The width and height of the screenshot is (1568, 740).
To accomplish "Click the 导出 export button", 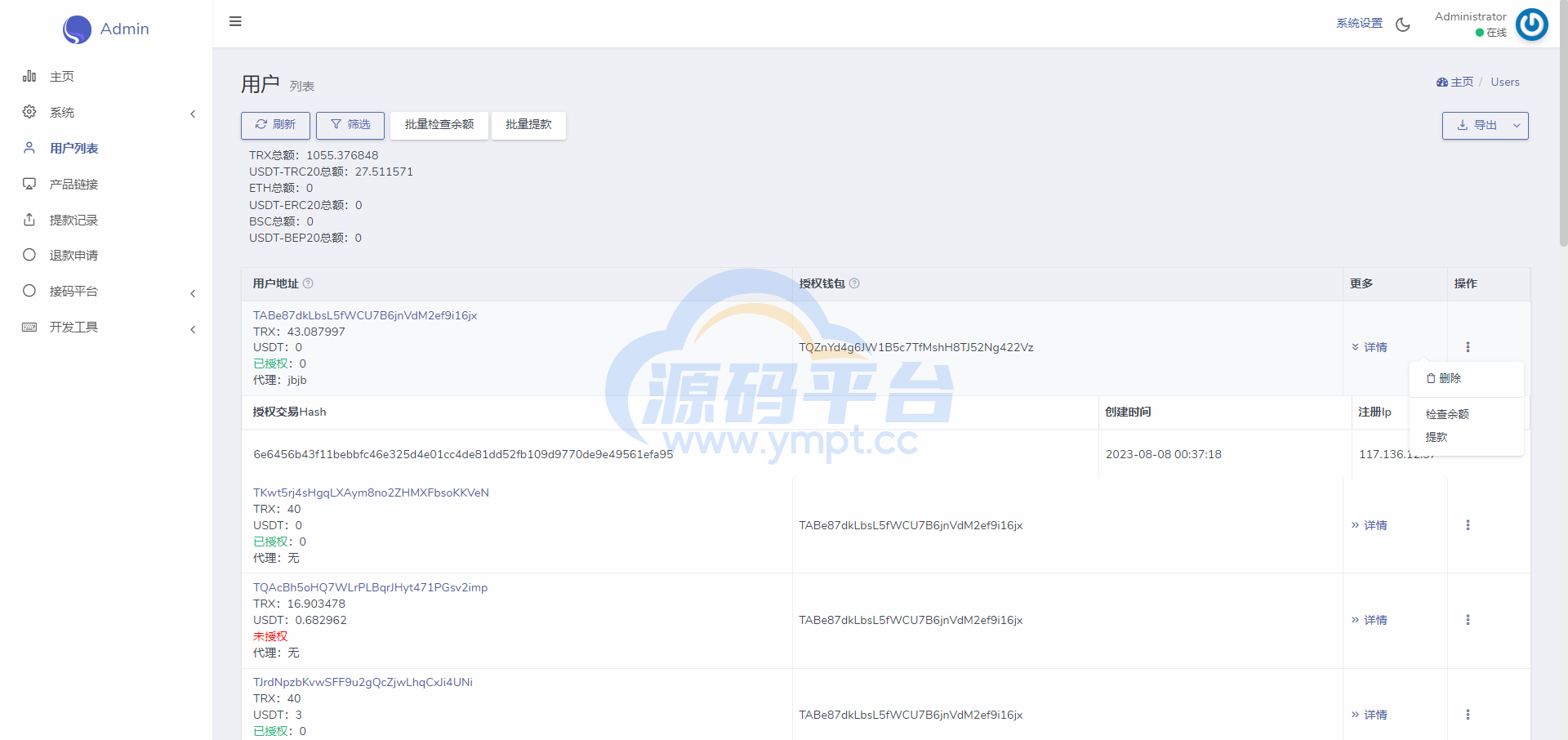I will click(x=1477, y=126).
